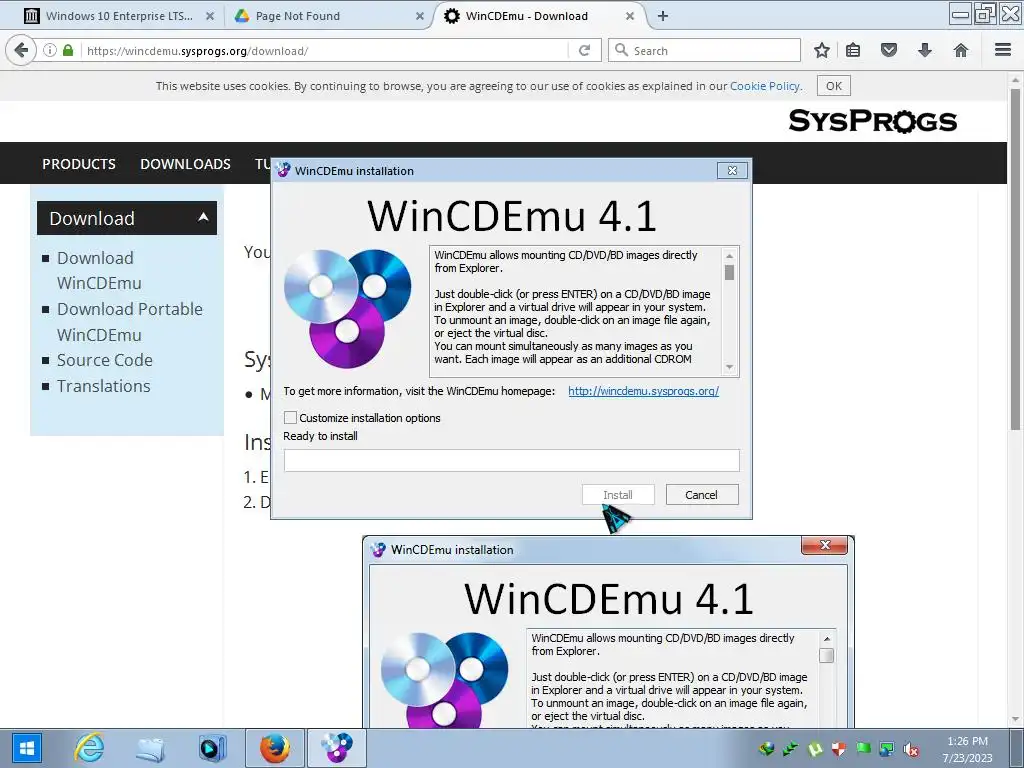Click the three discs logo in upper dialog
The width and height of the screenshot is (1024, 768).
[x=348, y=308]
